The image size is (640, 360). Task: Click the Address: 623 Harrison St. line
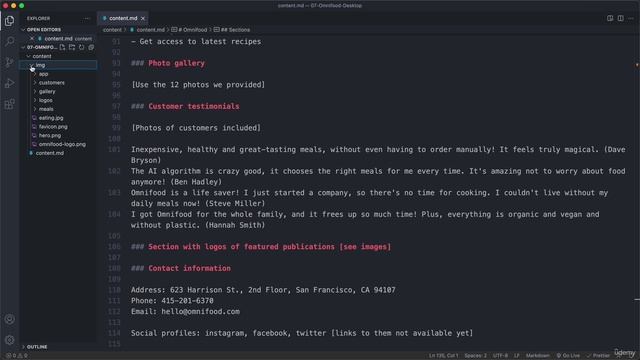tap(263, 290)
